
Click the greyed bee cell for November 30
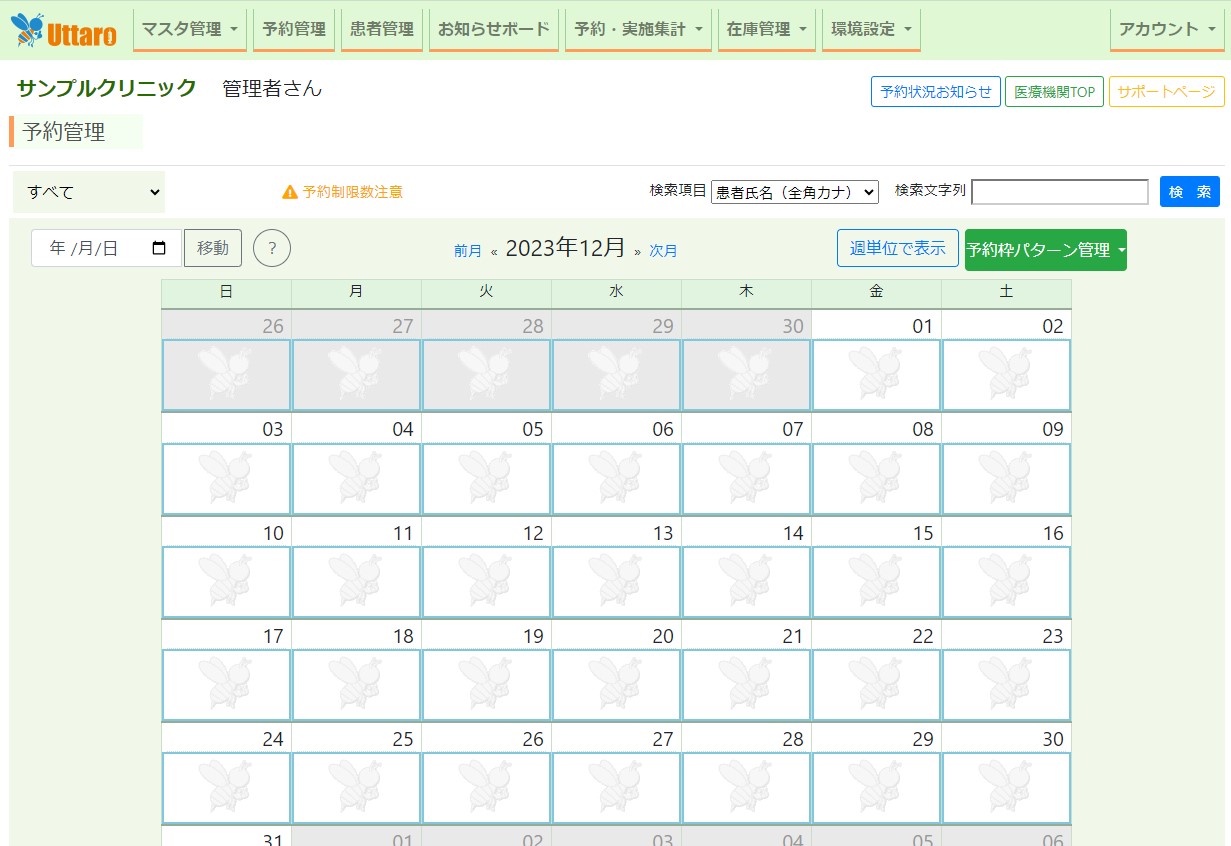(x=746, y=375)
